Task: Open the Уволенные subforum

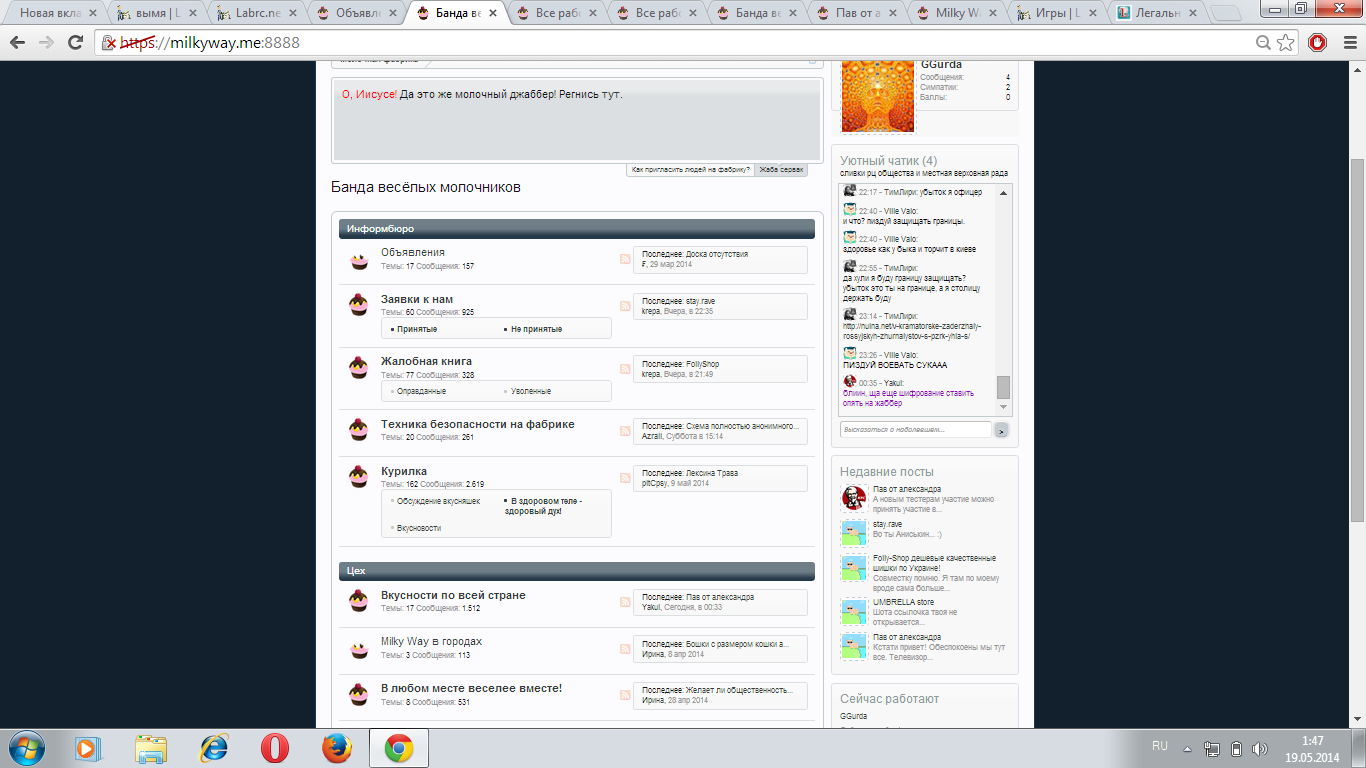Action: (x=530, y=391)
